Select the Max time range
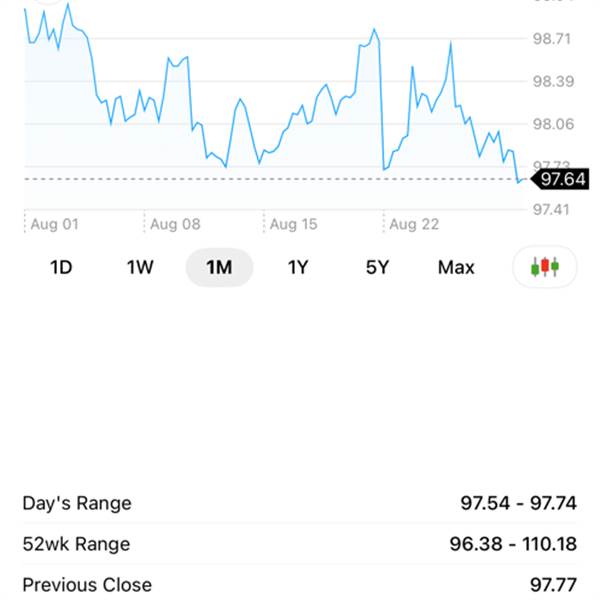Image resolution: width=600 pixels, height=600 pixels. pyautogui.click(x=456, y=267)
